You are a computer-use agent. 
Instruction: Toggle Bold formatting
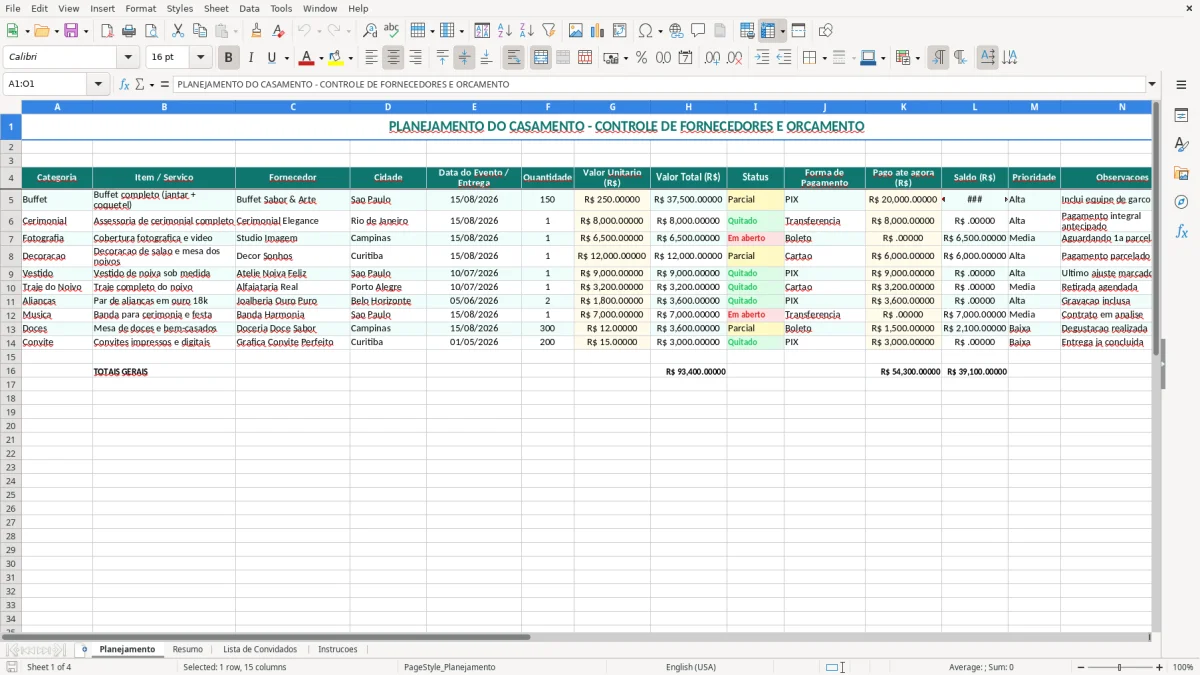coord(228,58)
